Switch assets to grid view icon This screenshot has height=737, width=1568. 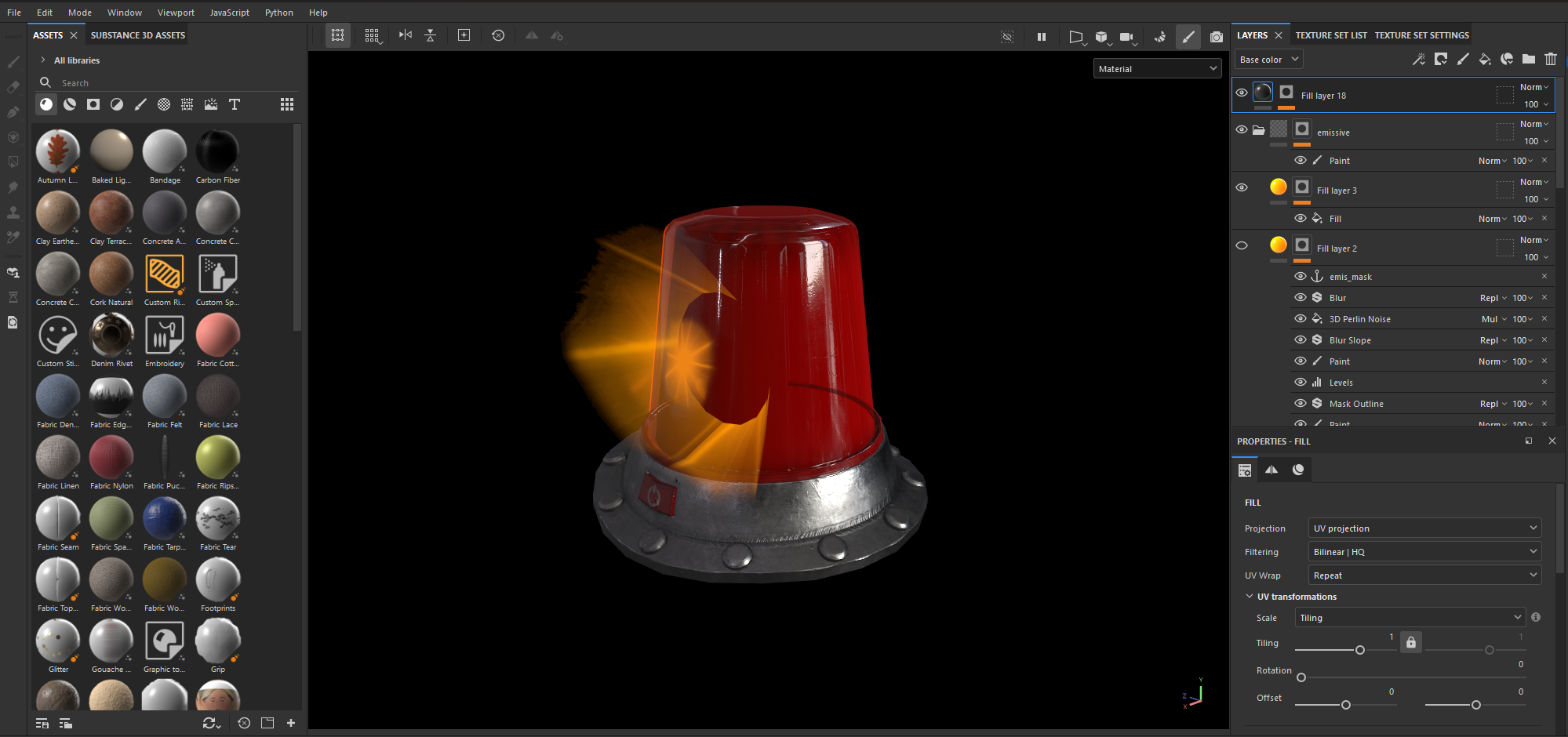point(287,104)
